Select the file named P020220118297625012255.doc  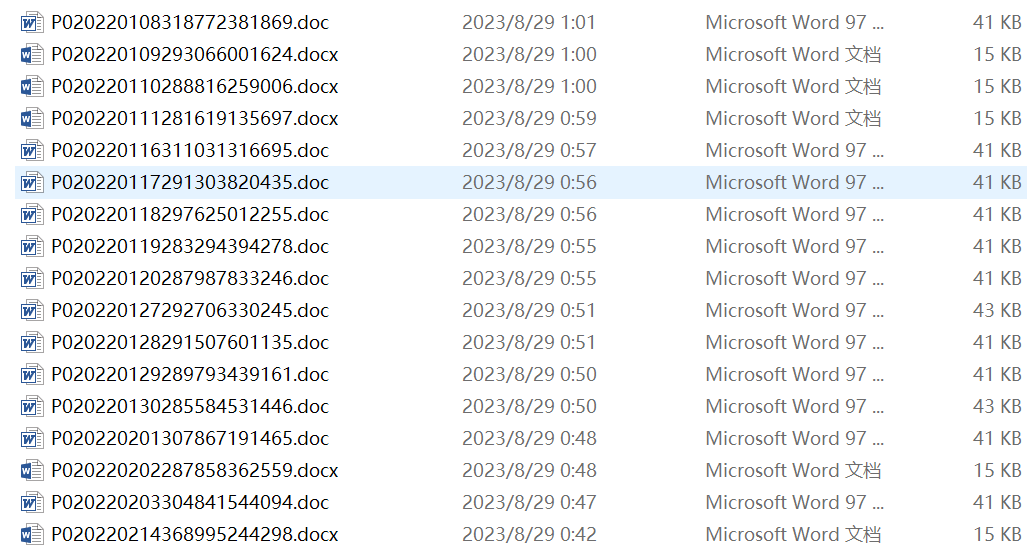tap(190, 214)
